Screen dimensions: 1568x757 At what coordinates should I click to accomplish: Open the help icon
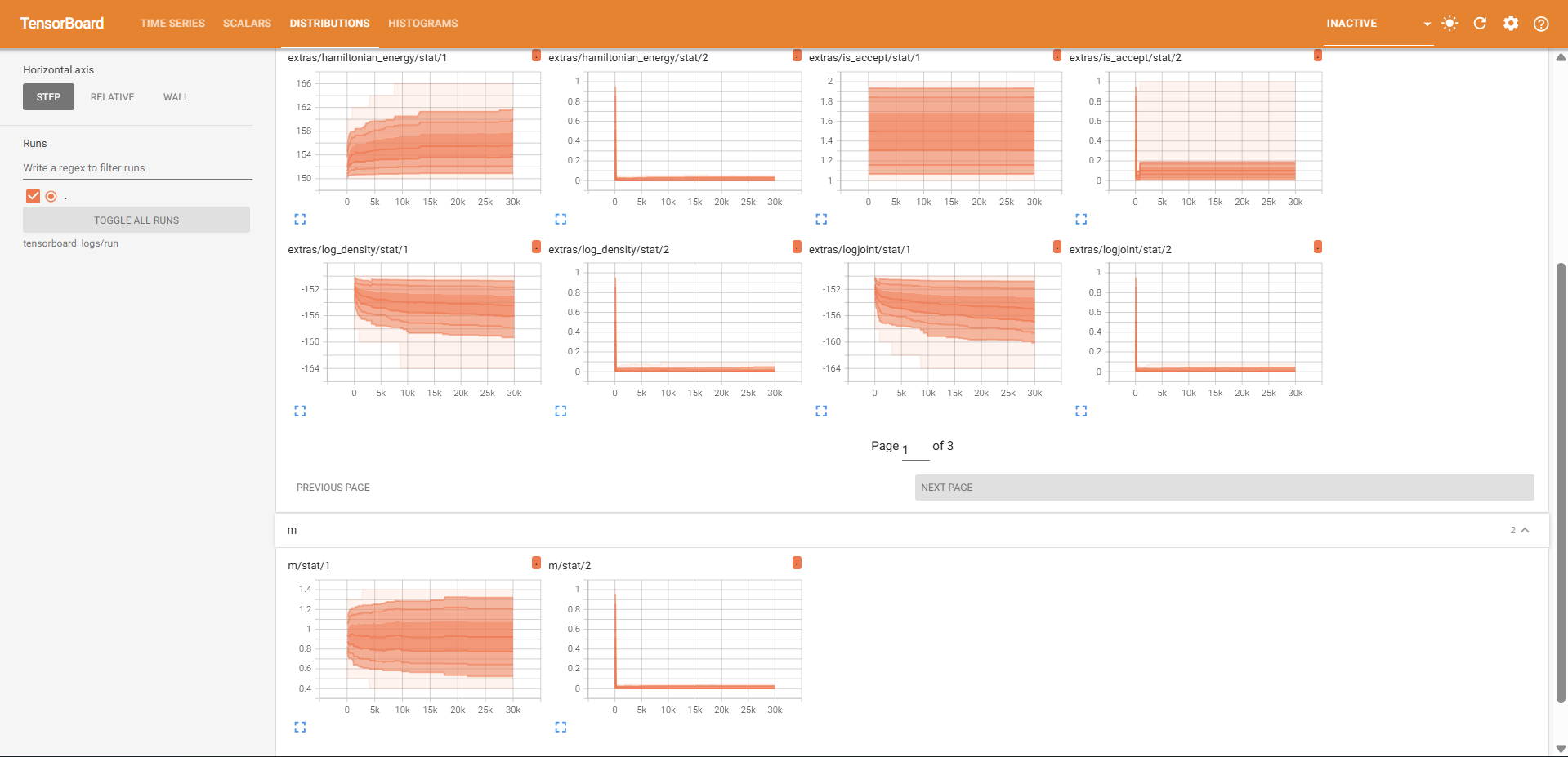[x=1542, y=24]
